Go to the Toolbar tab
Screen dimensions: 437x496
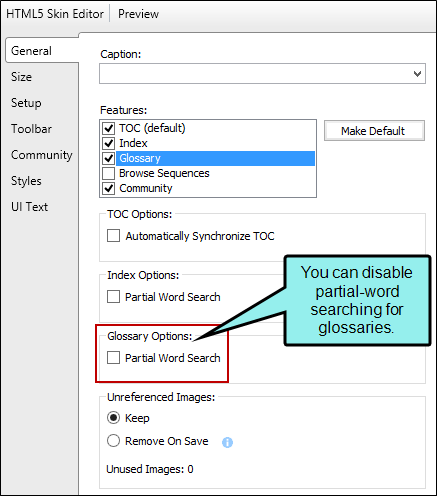click(31, 129)
